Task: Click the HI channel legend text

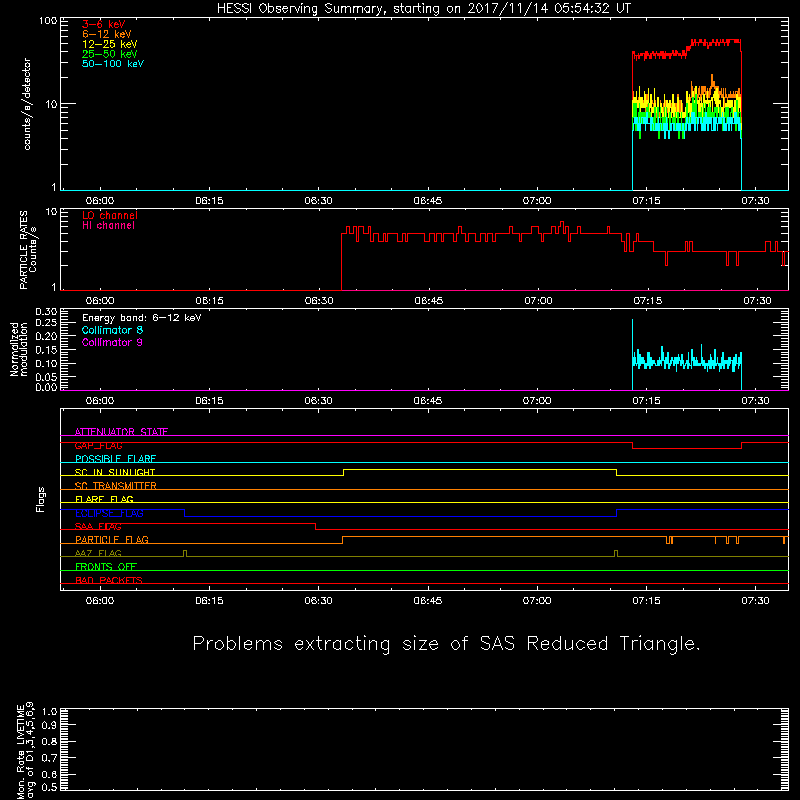Action: coord(108,226)
